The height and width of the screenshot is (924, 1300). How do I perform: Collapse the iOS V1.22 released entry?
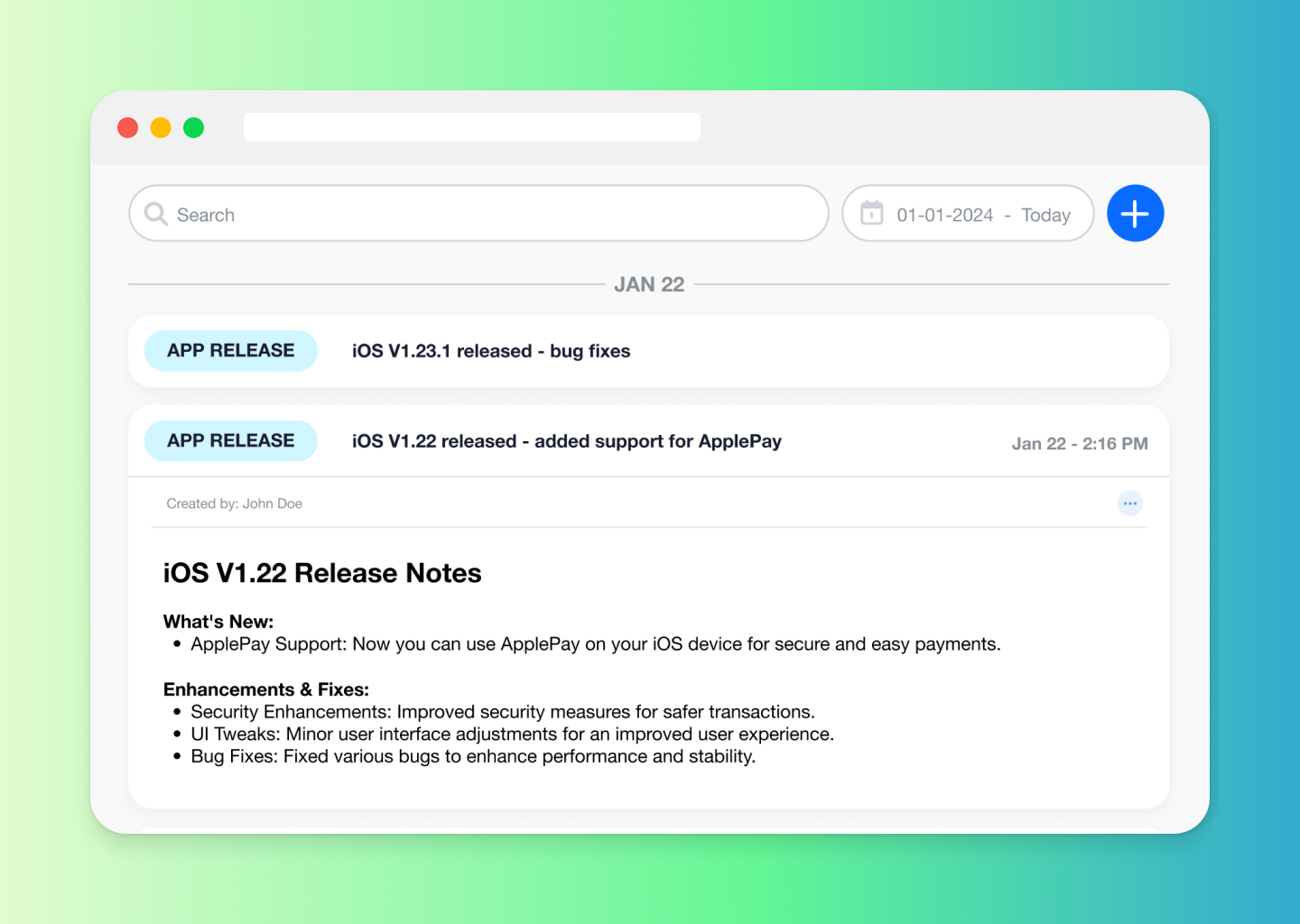point(649,441)
